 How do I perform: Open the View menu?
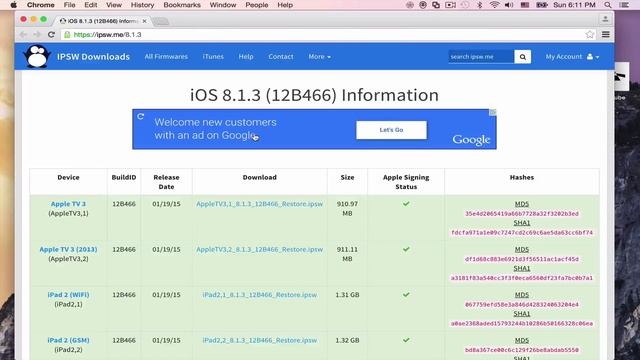click(x=114, y=5)
